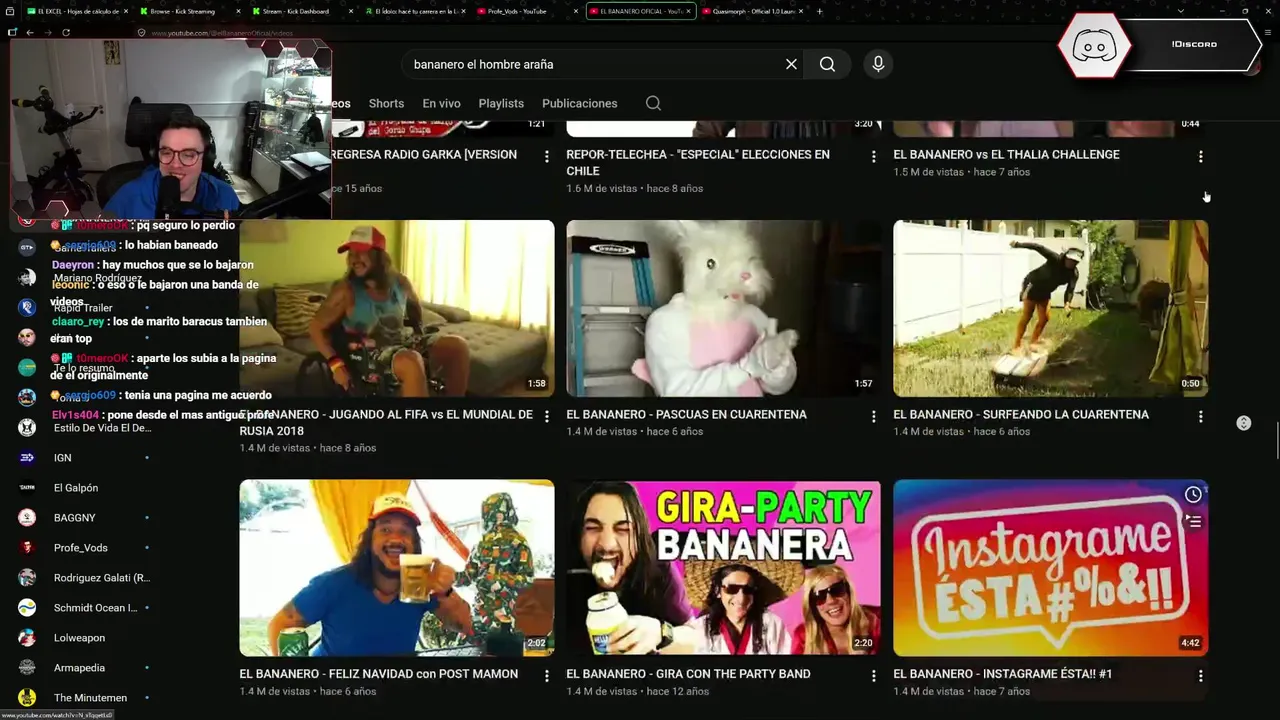
Task: Switch to the En vivo tab
Action: click(441, 103)
